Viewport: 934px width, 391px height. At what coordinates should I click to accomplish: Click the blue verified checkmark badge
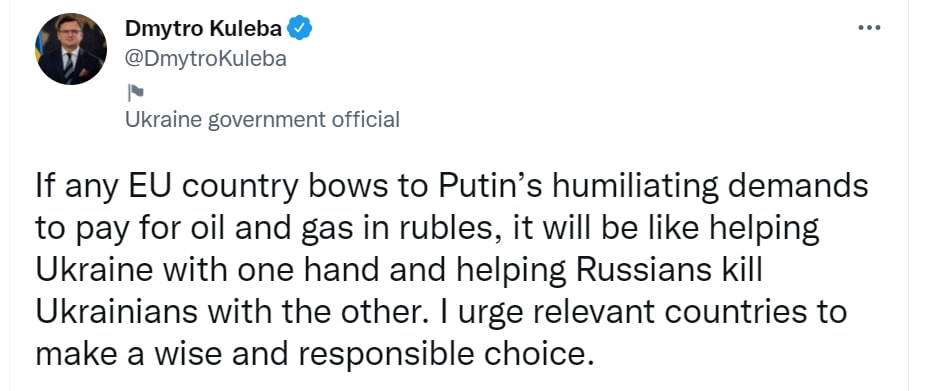(300, 27)
